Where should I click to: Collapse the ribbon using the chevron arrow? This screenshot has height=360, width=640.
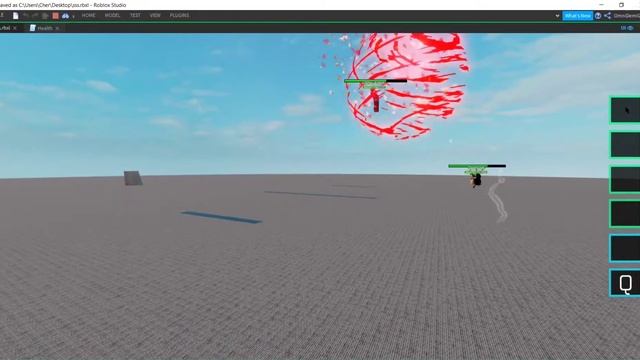557,16
